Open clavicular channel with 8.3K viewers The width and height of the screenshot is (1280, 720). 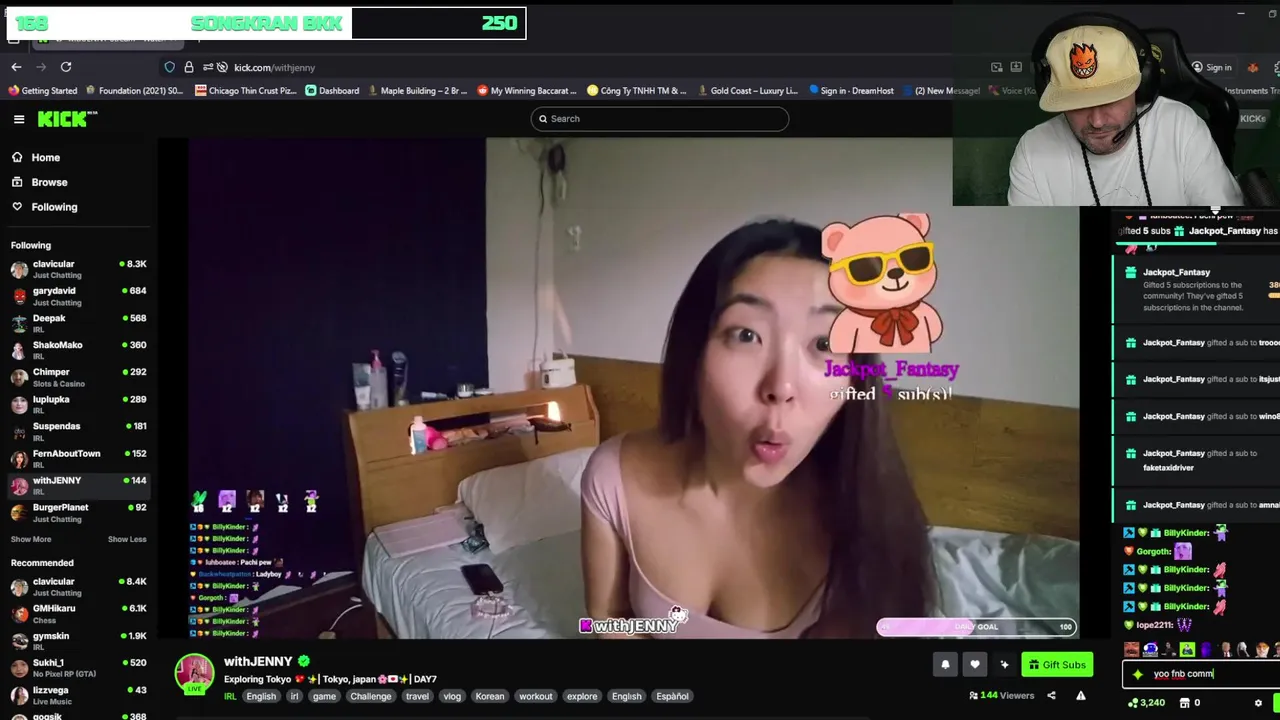pos(78,269)
